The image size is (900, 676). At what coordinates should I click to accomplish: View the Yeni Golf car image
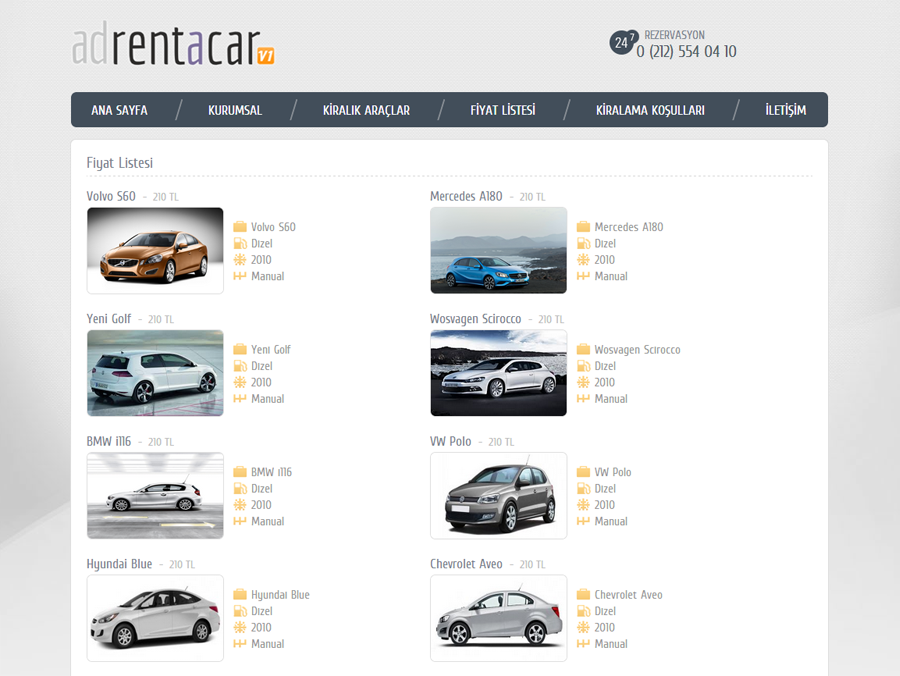coord(155,373)
